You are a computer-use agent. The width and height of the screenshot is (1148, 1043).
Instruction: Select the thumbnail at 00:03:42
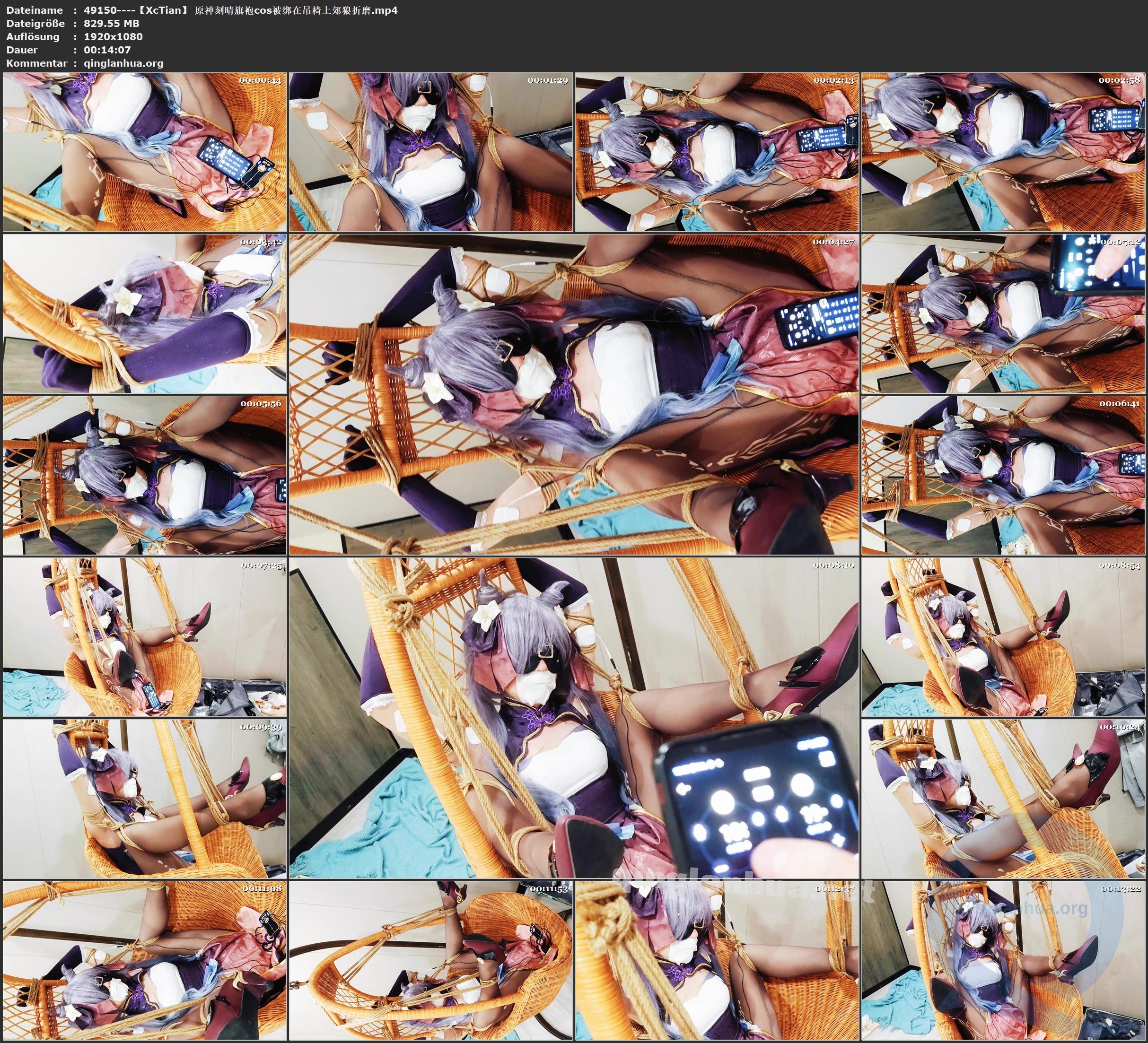pos(145,313)
